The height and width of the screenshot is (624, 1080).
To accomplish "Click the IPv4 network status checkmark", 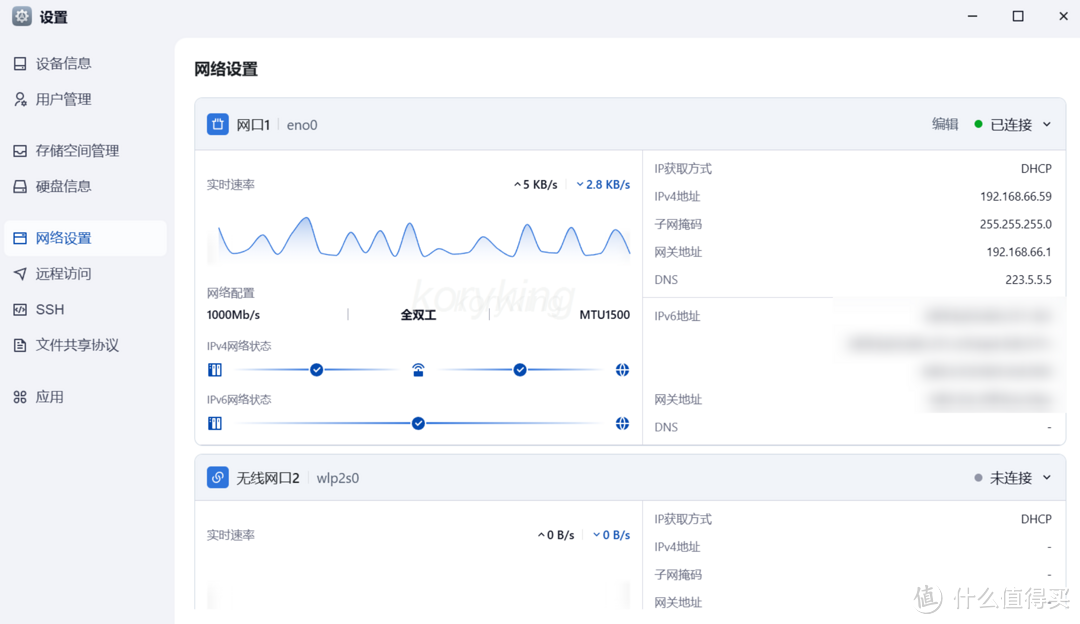I will click(x=317, y=370).
